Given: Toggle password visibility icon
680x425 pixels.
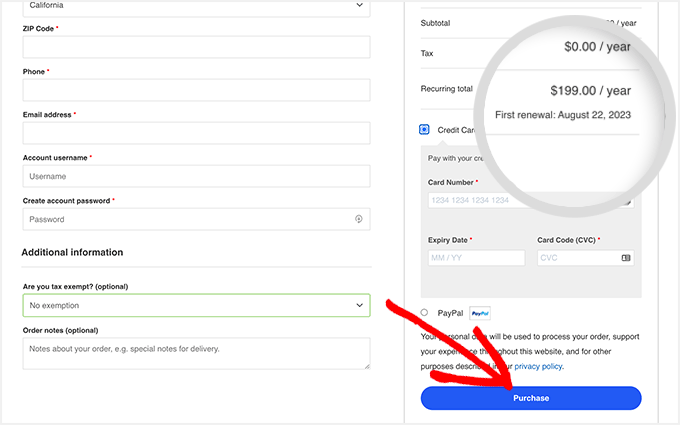Looking at the screenshot, I should click(x=359, y=219).
